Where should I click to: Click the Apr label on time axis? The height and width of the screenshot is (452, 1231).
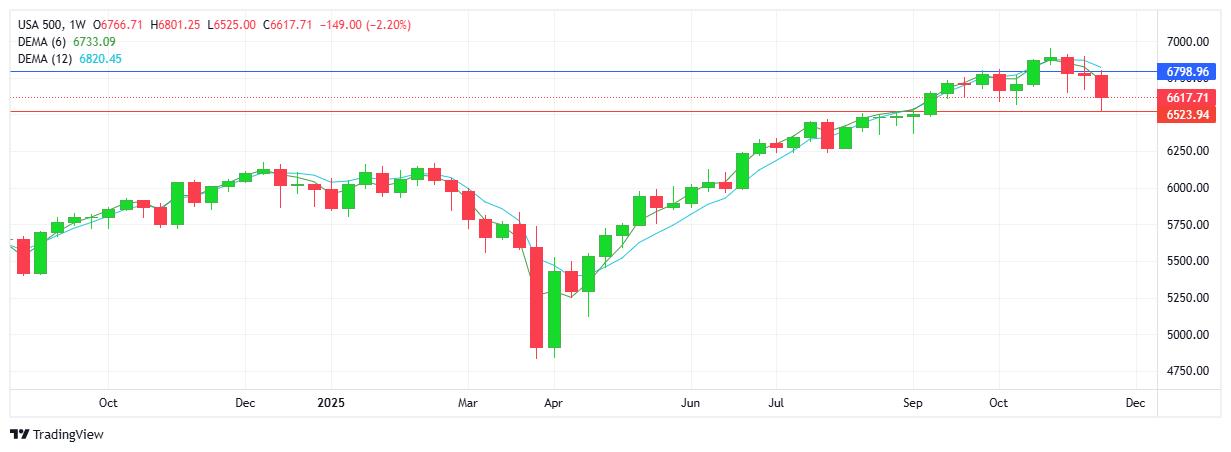(553, 402)
